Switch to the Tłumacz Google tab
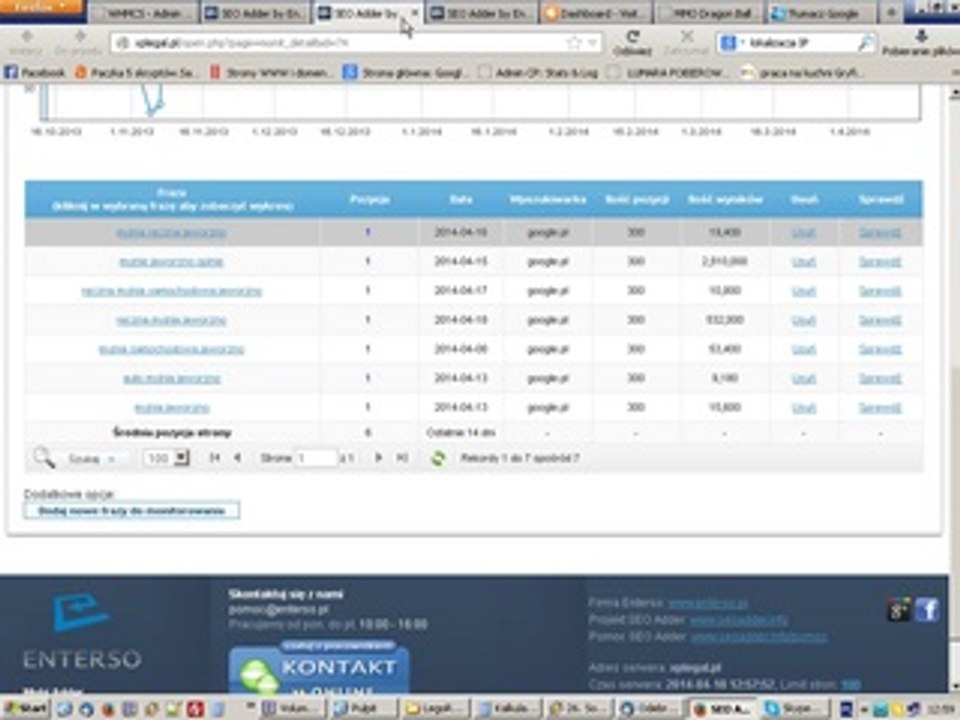Image resolution: width=960 pixels, height=720 pixels. [822, 13]
